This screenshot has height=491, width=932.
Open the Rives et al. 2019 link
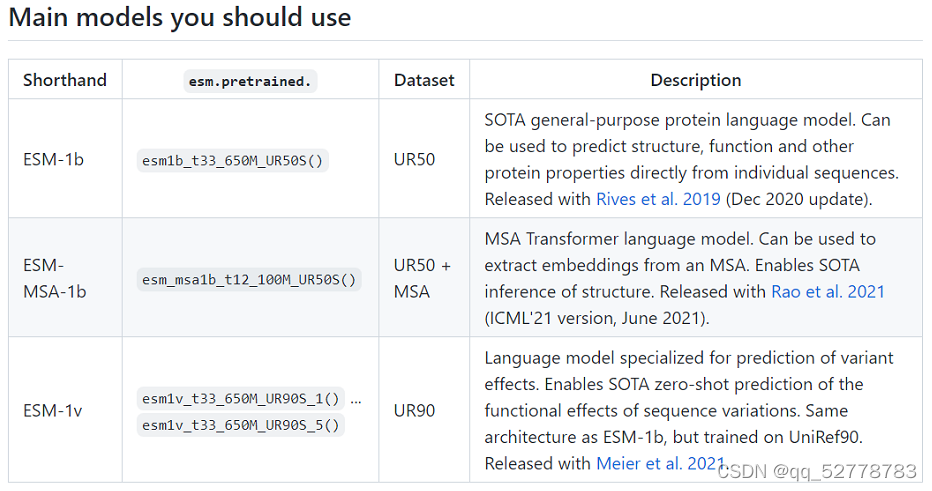[658, 199]
